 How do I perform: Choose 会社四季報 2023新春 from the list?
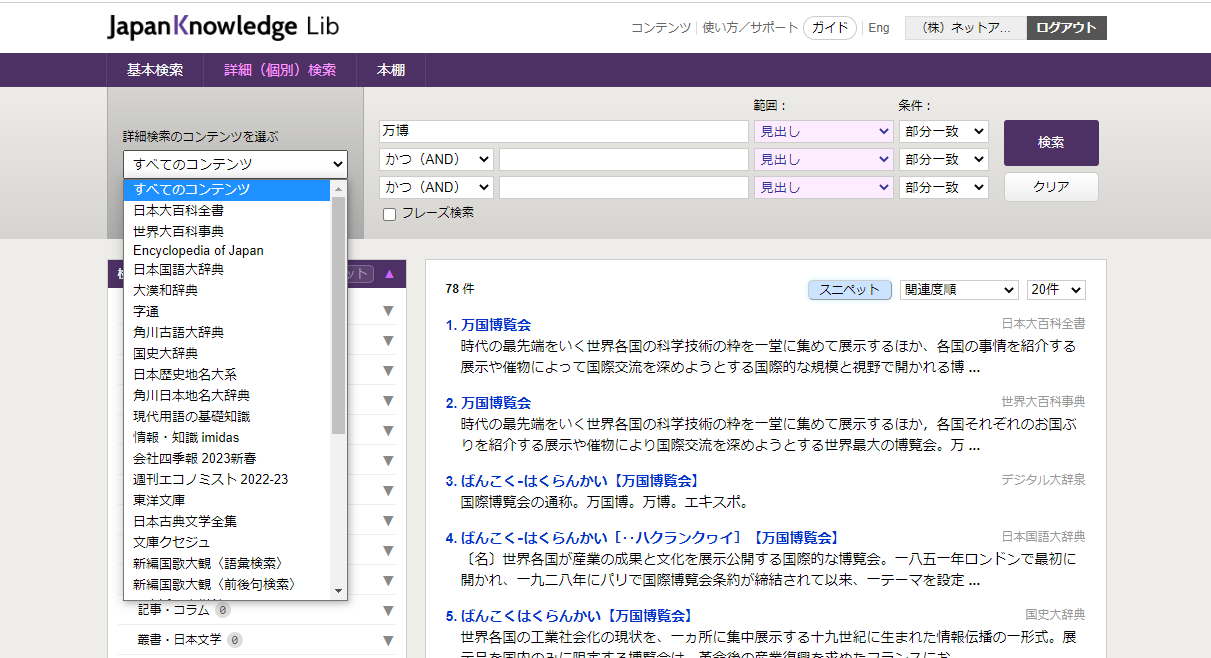pyautogui.click(x=227, y=458)
